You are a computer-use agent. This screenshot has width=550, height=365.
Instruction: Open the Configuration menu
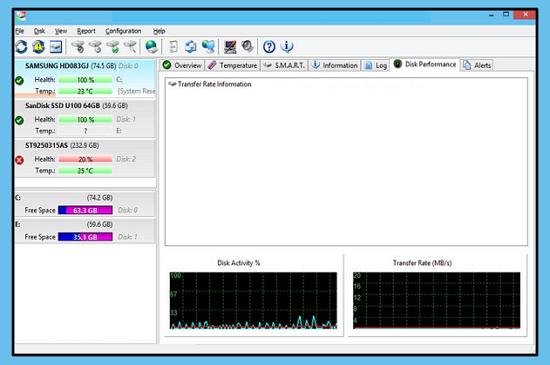(123, 31)
